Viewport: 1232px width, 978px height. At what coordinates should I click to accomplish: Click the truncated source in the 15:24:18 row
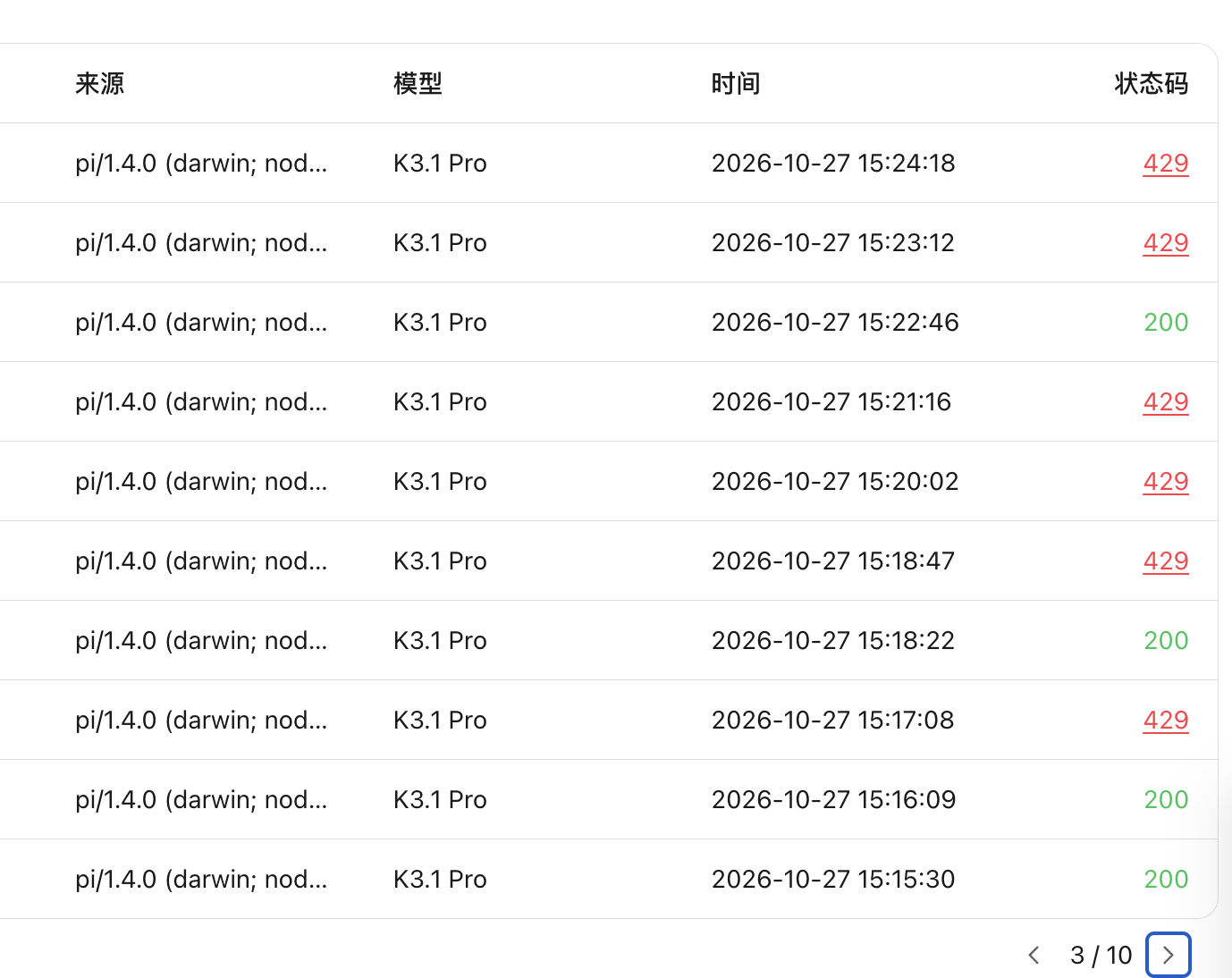[x=201, y=163]
